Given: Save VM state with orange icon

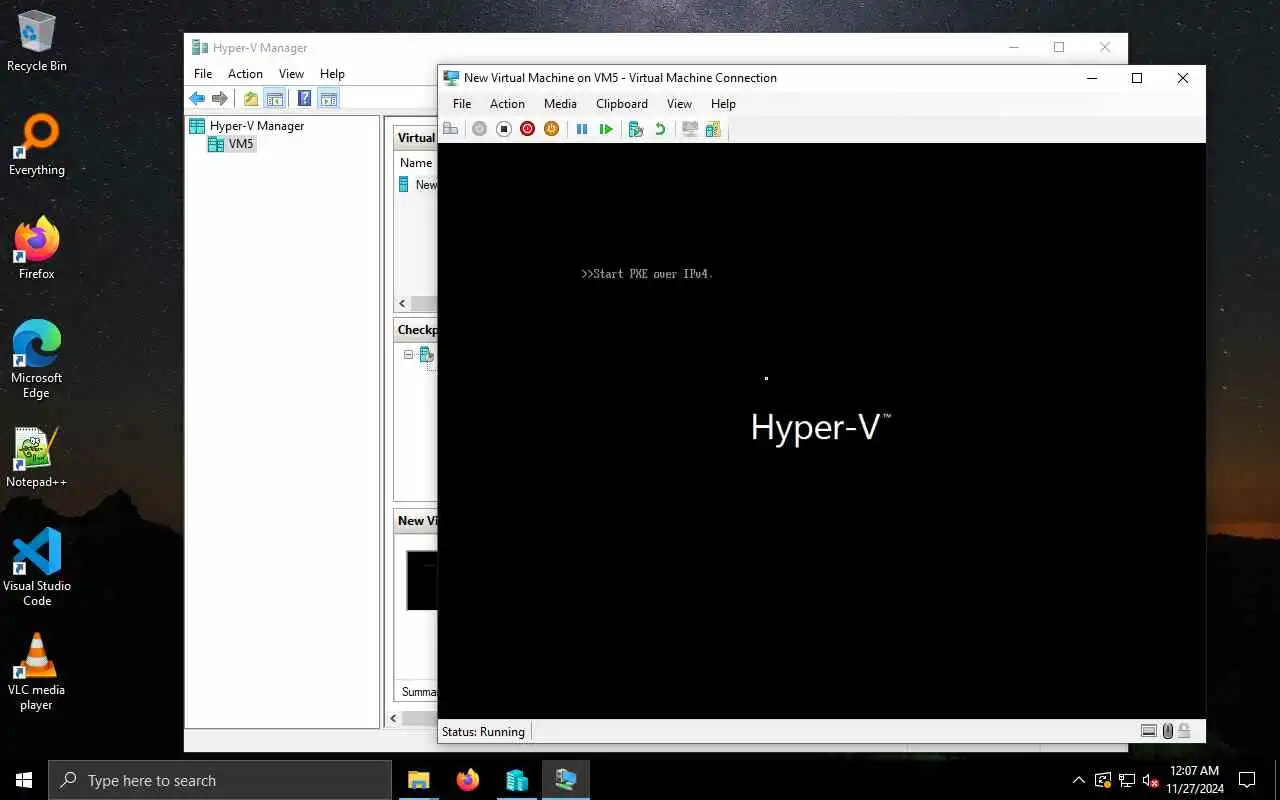Looking at the screenshot, I should pos(551,129).
